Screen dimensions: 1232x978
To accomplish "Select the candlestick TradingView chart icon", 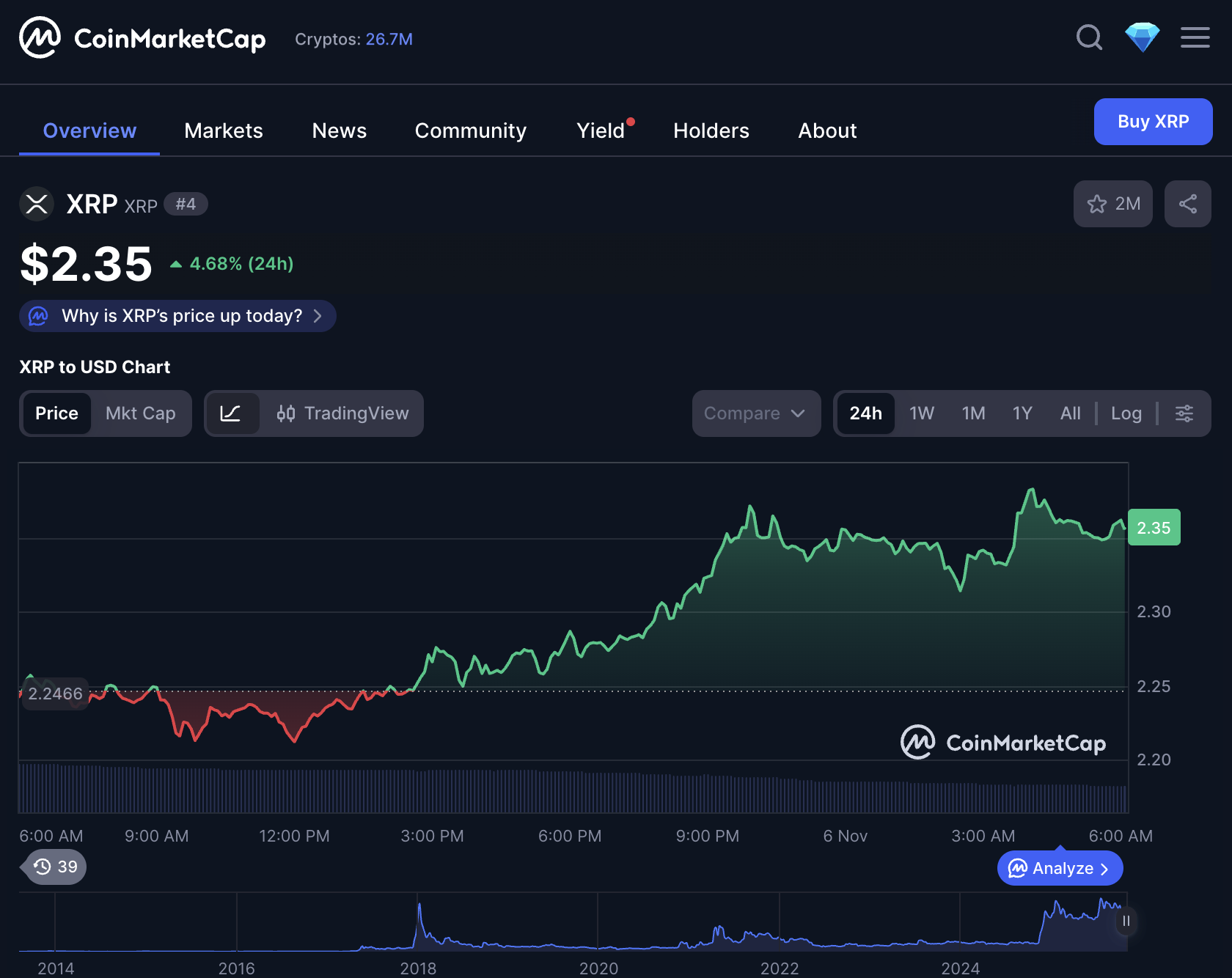I will 285,413.
